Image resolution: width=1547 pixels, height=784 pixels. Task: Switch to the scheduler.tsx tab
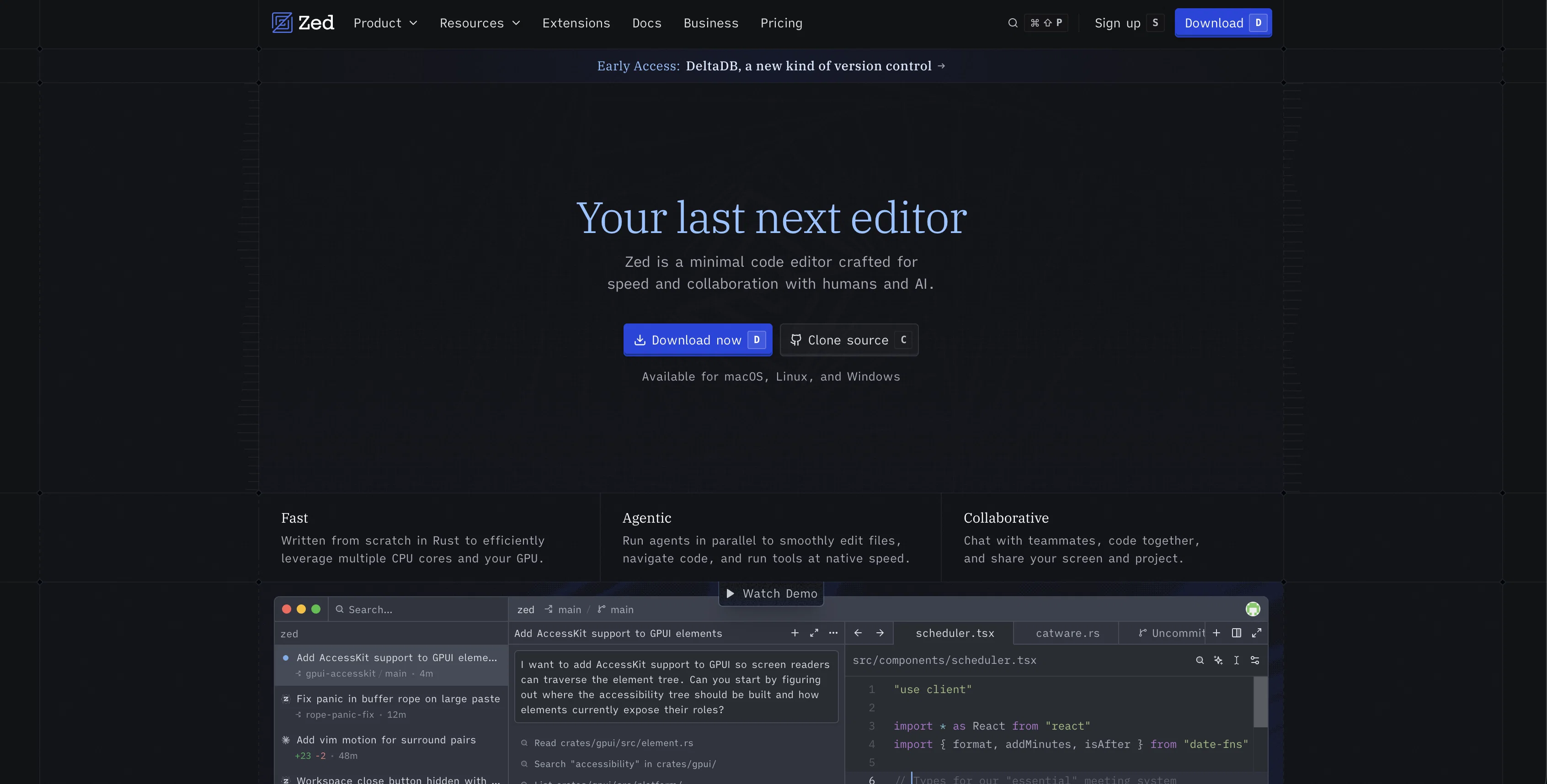(x=954, y=633)
